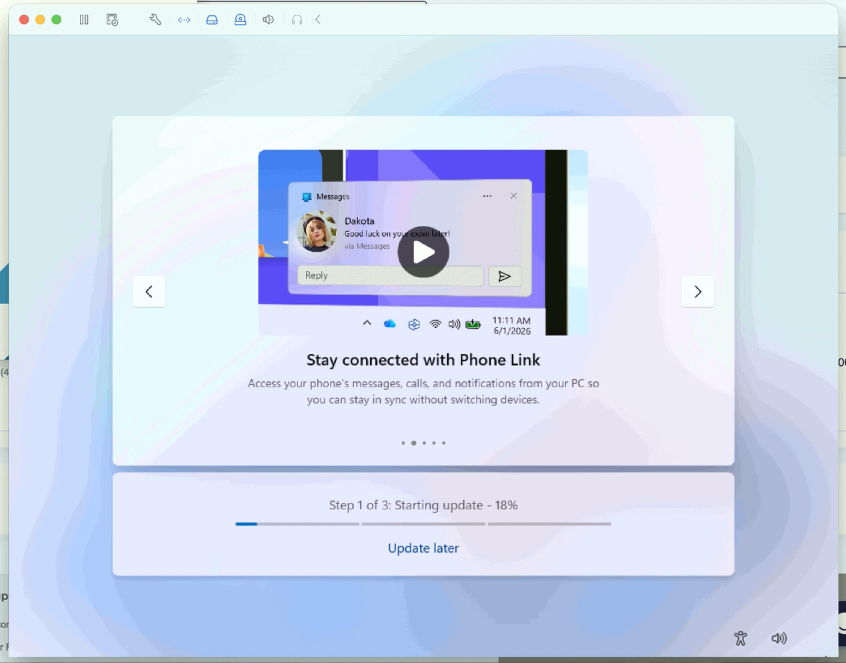The image size is (846, 663).
Task: Click the network arrows icon in toolbar
Action: click(184, 20)
